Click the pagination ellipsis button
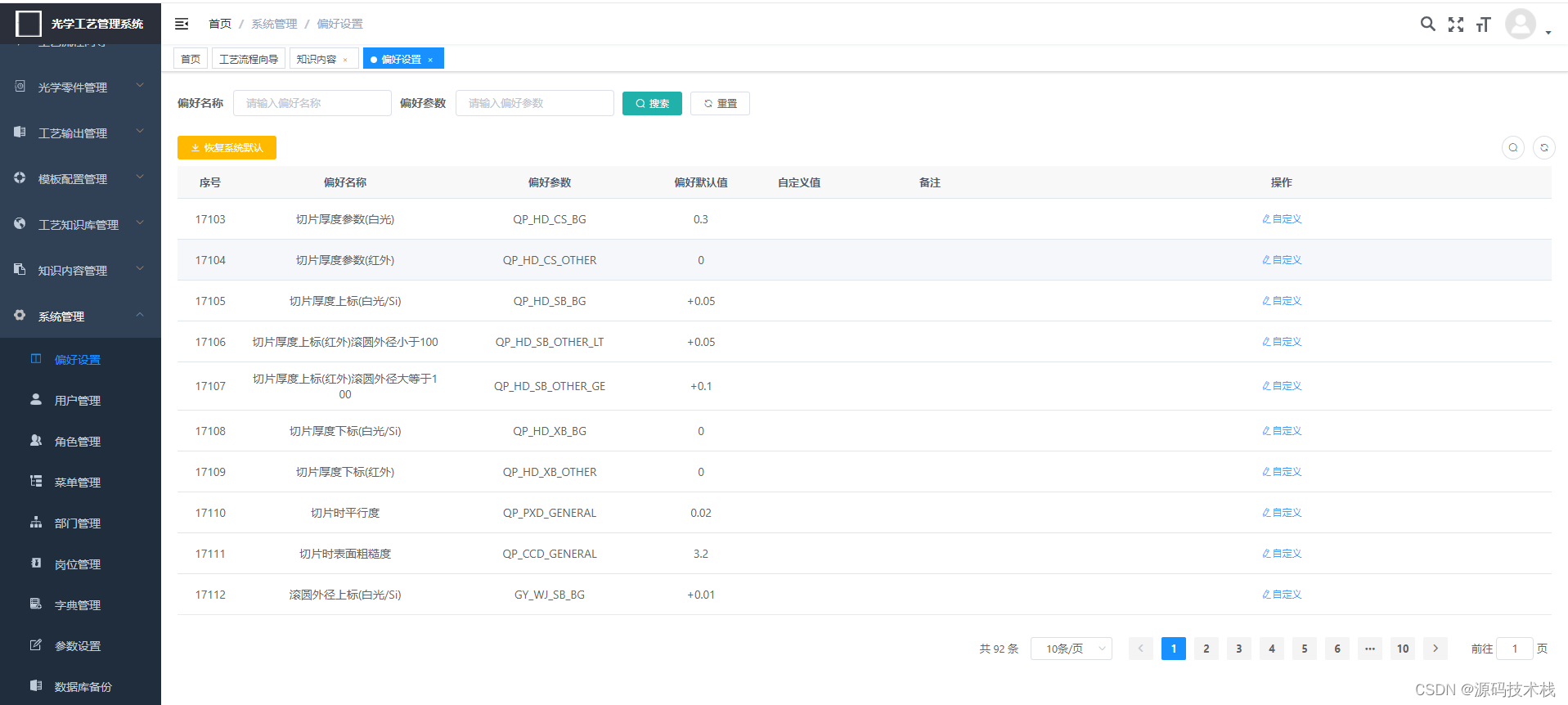Image resolution: width=1568 pixels, height=705 pixels. (x=1370, y=649)
